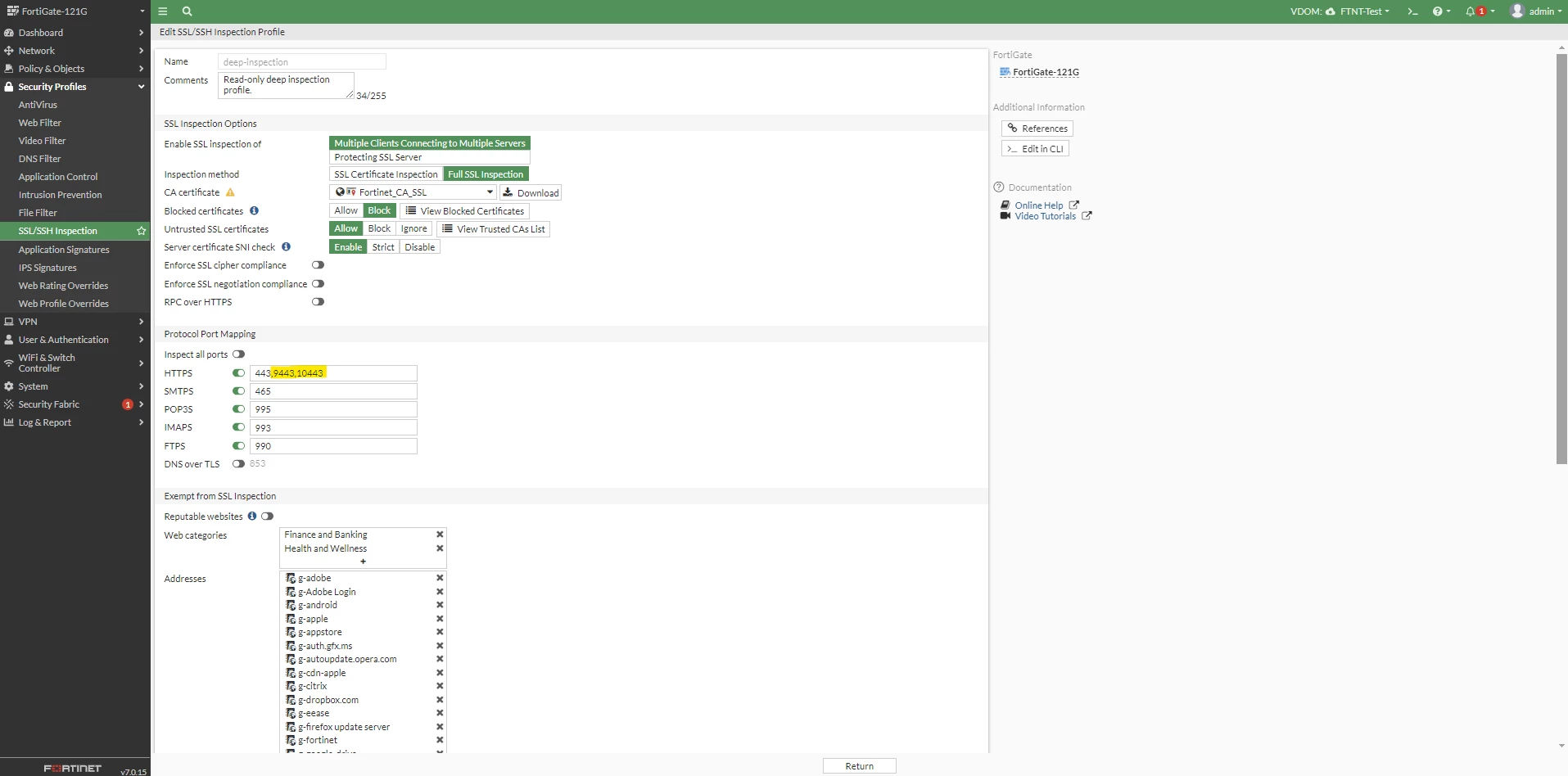Image resolution: width=1568 pixels, height=776 pixels.
Task: Remove g-fortinet from exempt addresses
Action: click(440, 740)
